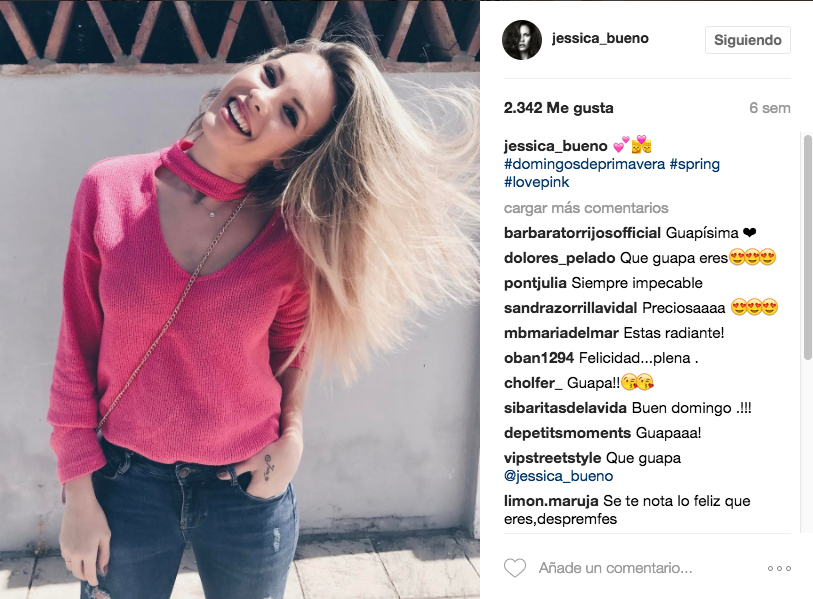Open barbaratorrijosofficial's profile
813x599 pixels.
point(582,233)
